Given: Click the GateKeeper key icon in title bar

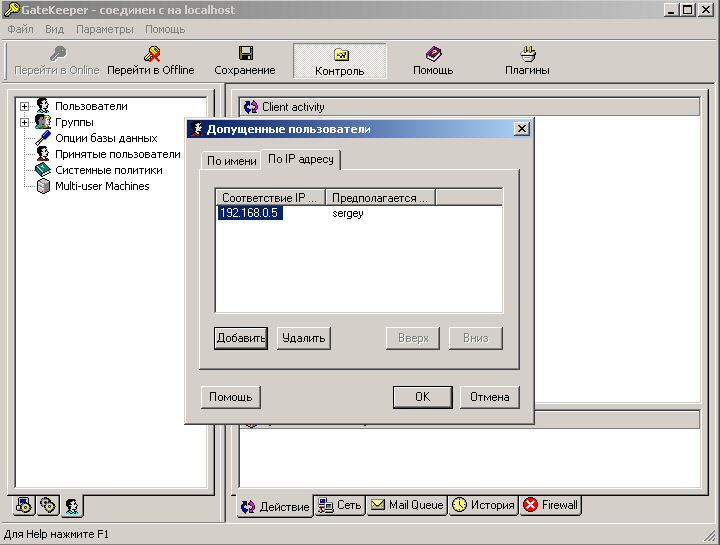Looking at the screenshot, I should (11, 9).
